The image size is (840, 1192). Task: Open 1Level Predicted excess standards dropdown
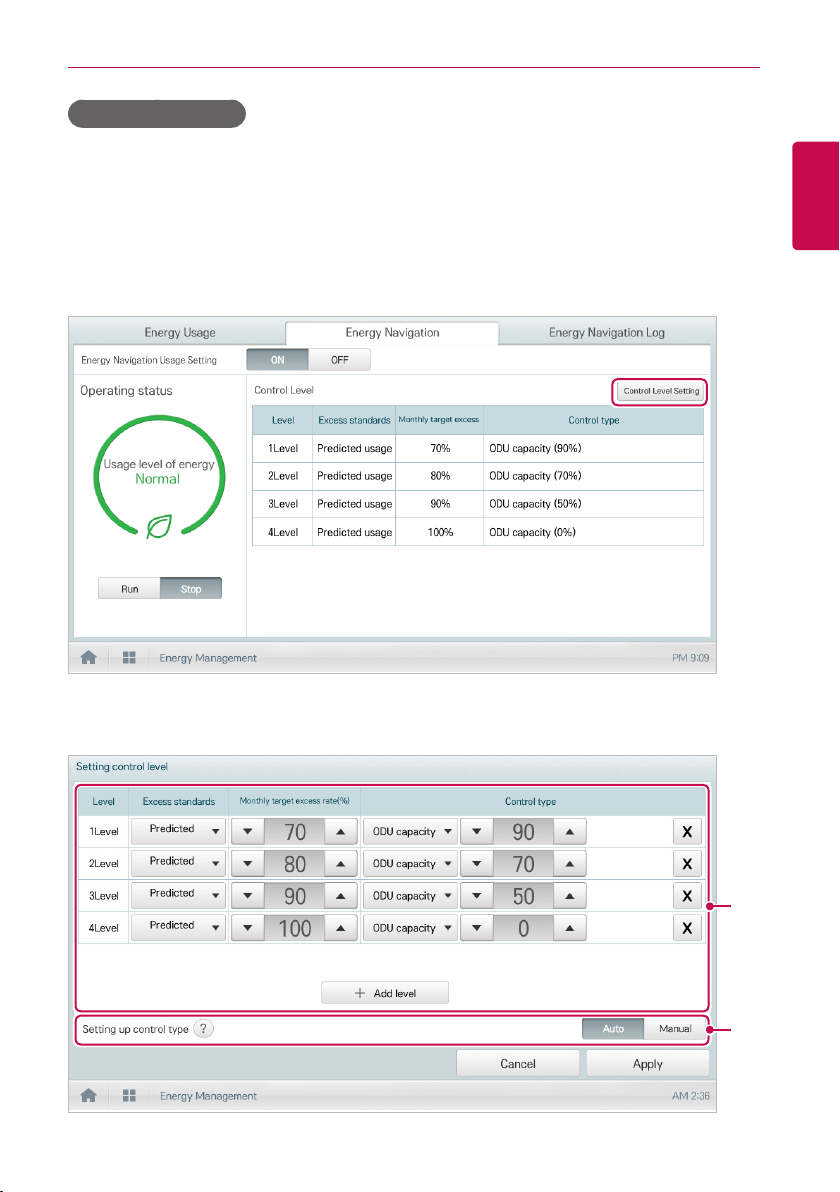(x=178, y=831)
